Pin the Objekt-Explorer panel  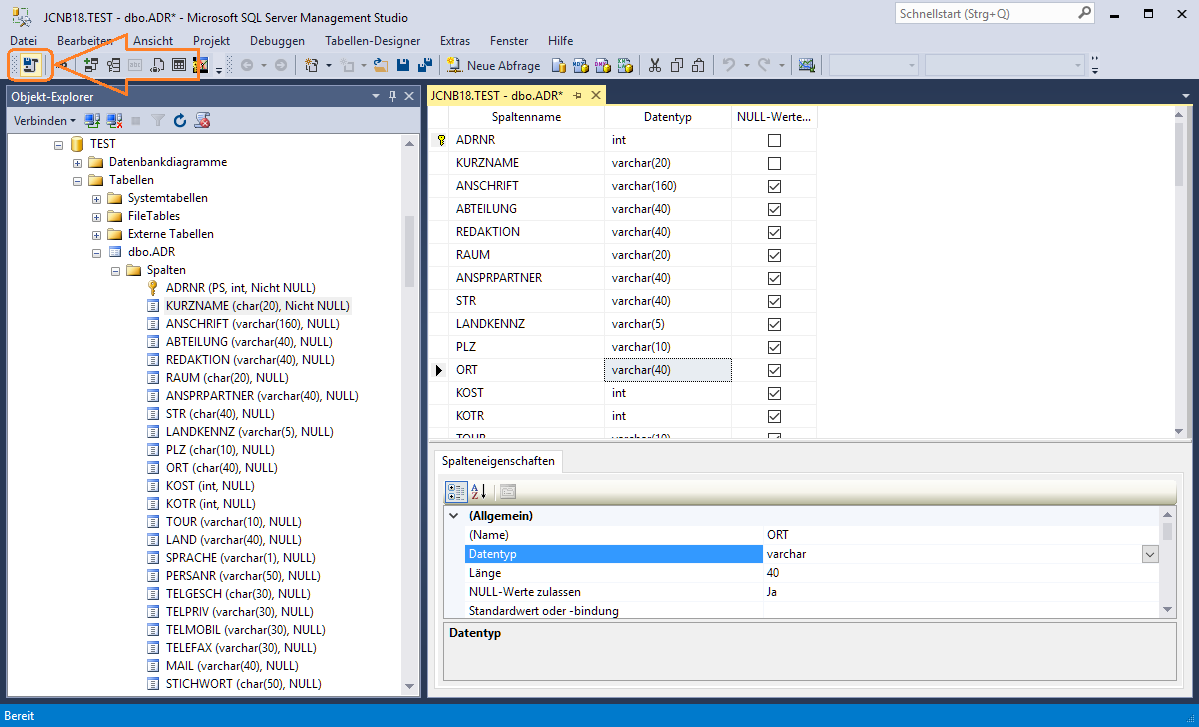click(x=392, y=96)
